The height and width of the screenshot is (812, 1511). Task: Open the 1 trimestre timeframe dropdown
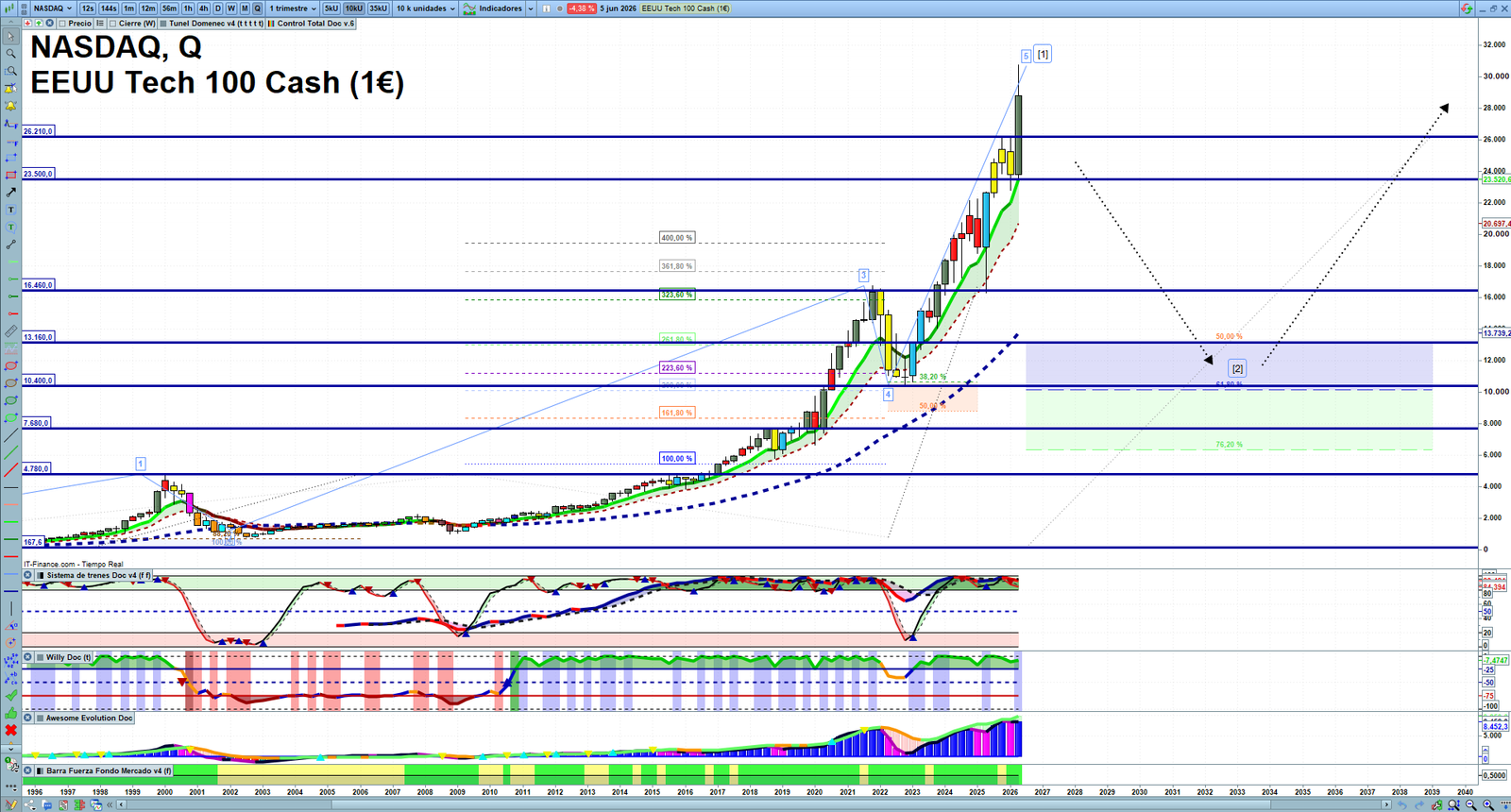[x=291, y=8]
